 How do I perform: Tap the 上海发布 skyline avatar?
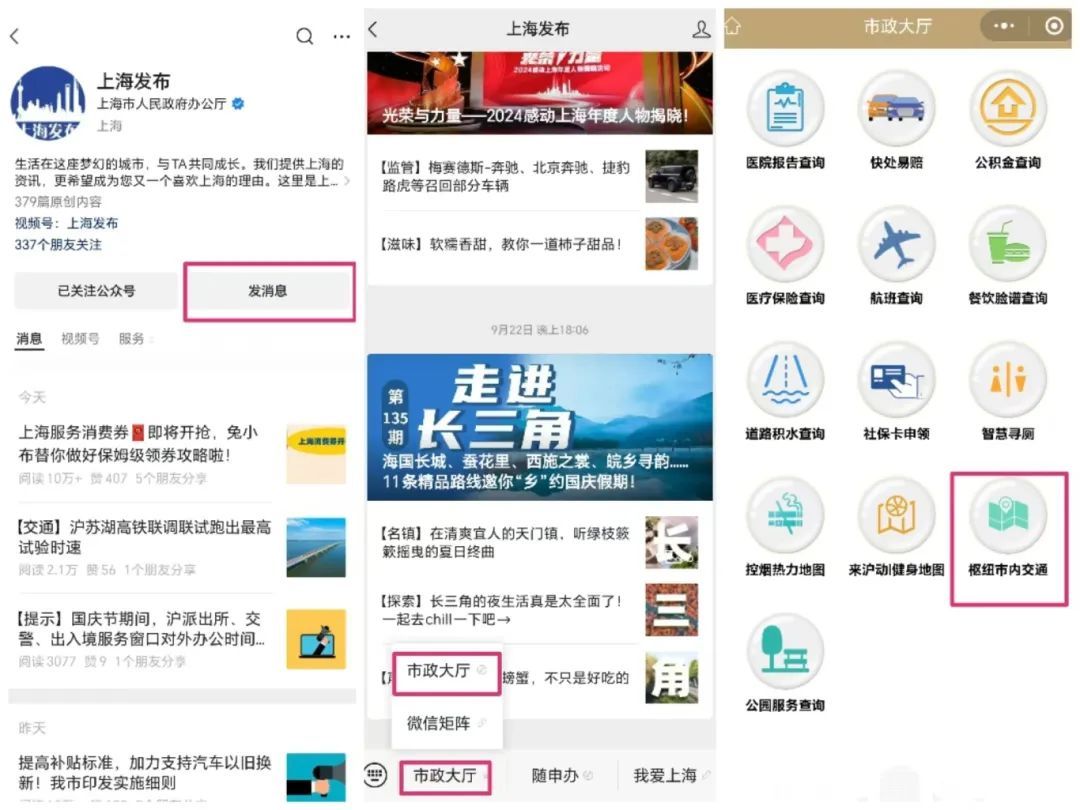(x=48, y=103)
